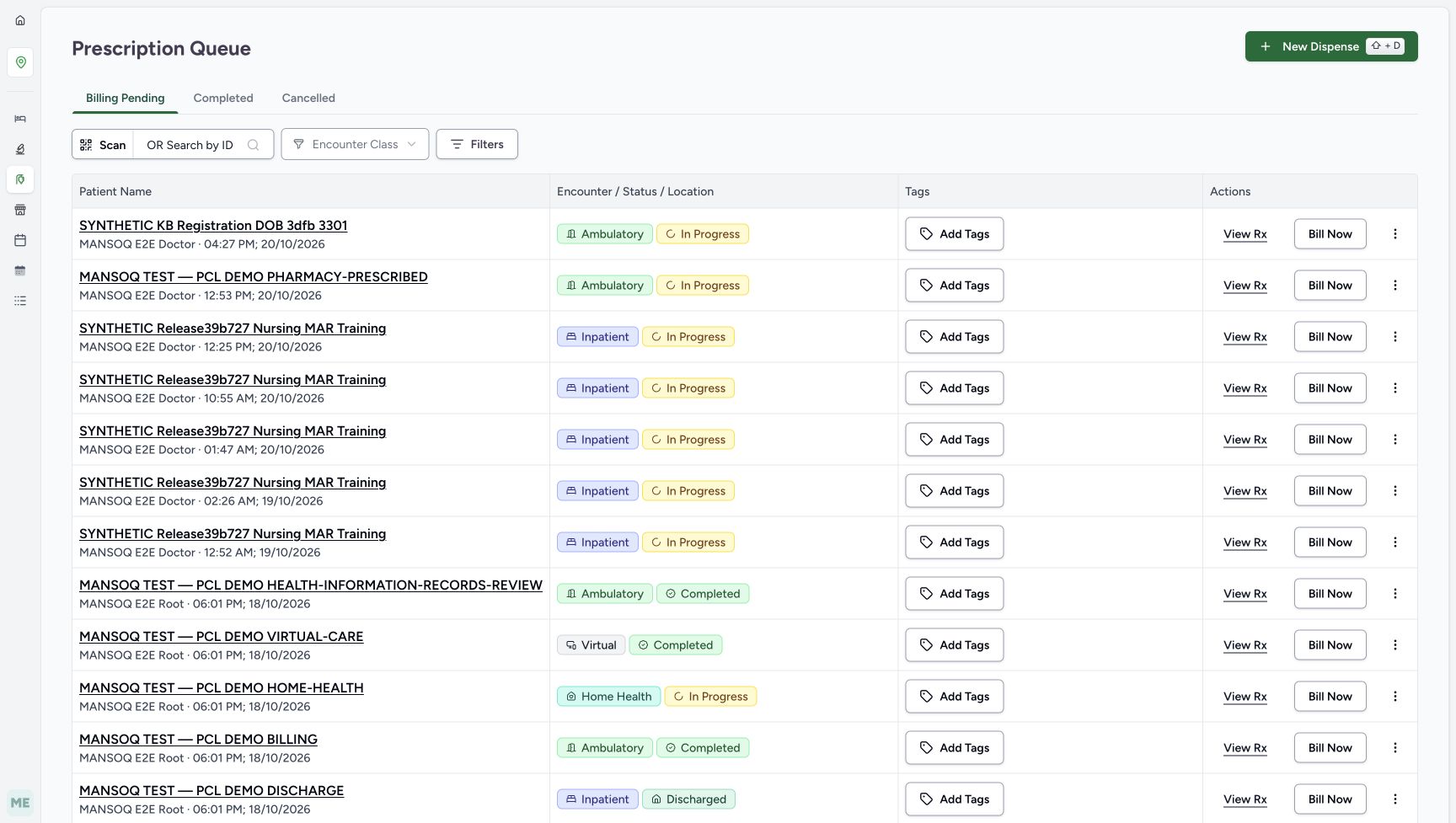Open more options for PCL DEMO BILLING row

(1395, 748)
